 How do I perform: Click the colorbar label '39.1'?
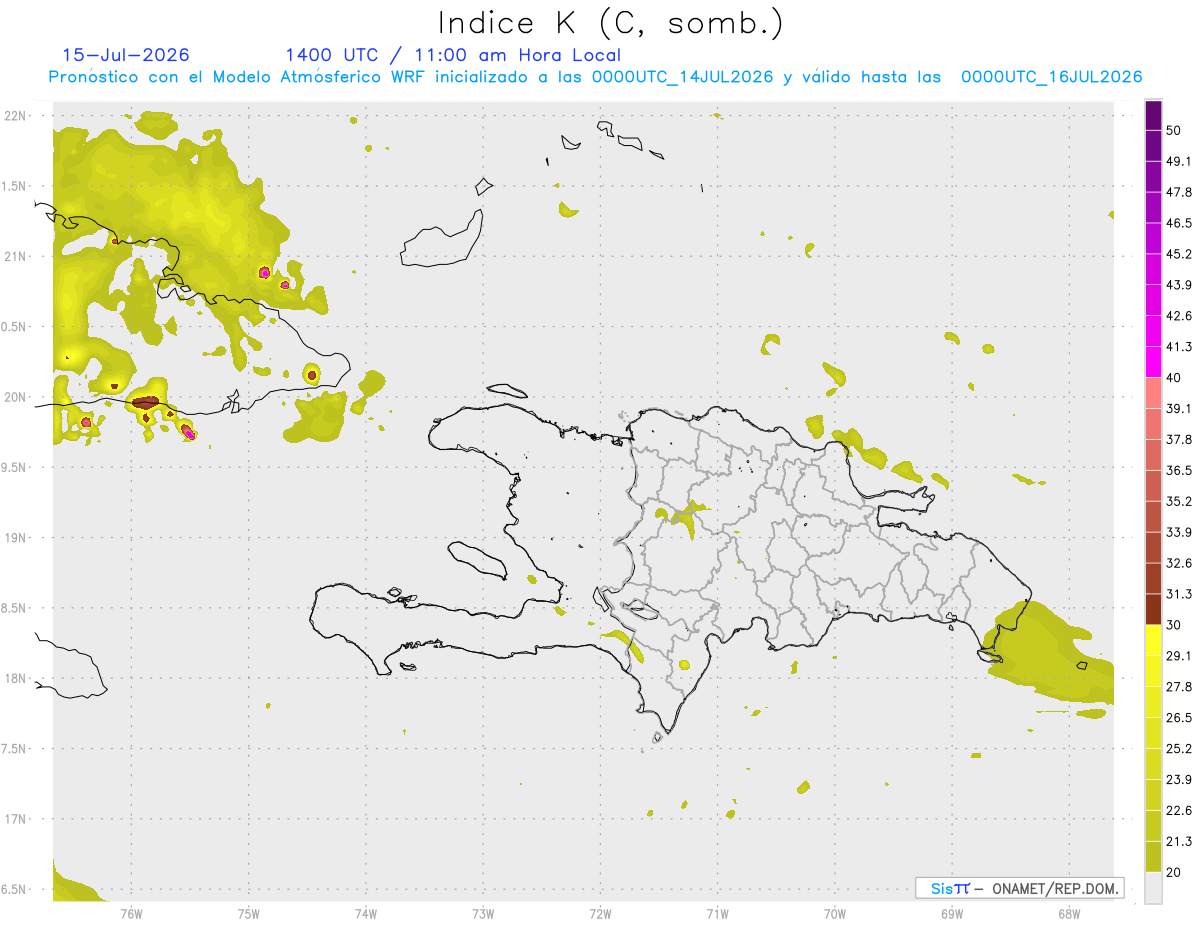(1179, 409)
